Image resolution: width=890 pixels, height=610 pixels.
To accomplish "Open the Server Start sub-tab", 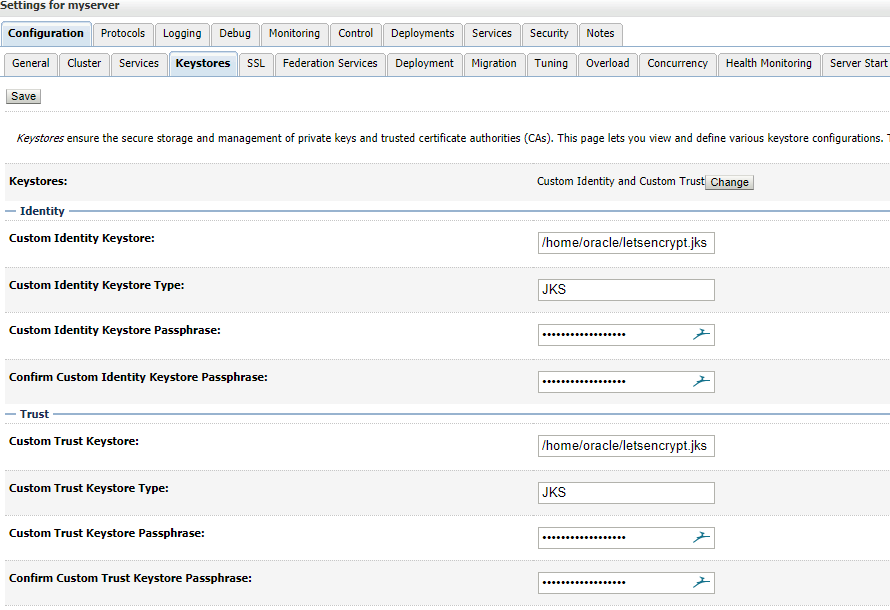I will (858, 64).
